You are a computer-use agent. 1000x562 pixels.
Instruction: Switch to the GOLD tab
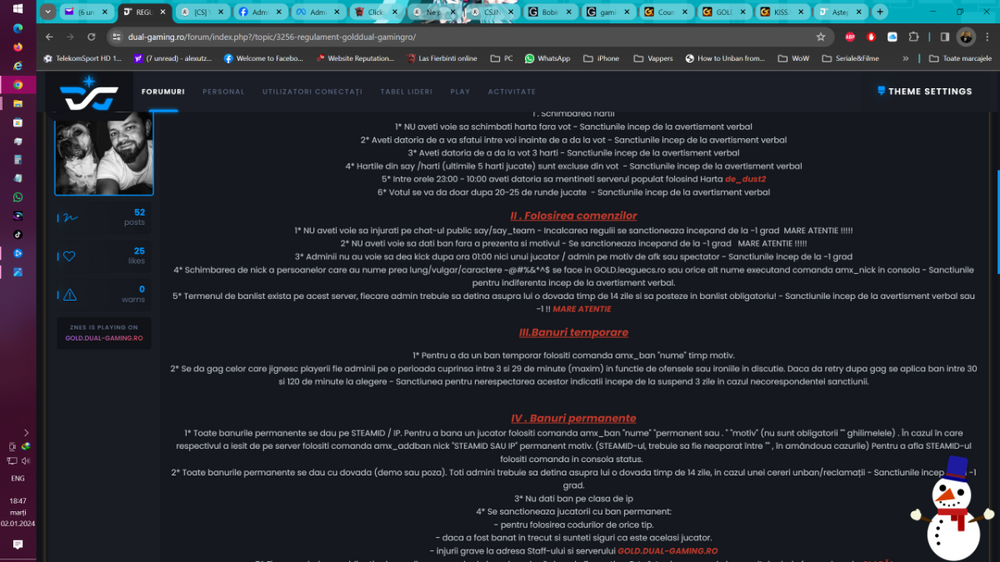pos(724,11)
